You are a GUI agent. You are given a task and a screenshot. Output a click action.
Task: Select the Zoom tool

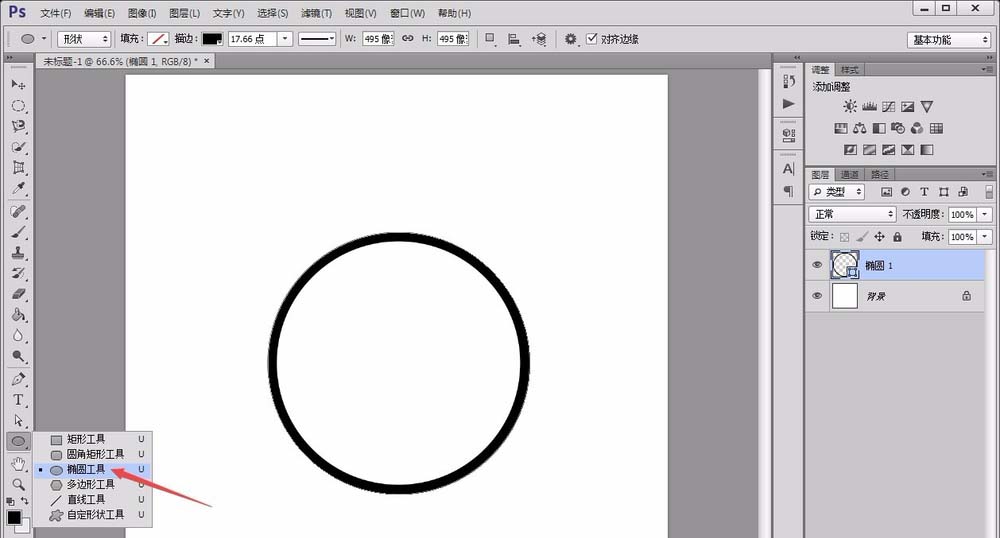click(x=18, y=484)
